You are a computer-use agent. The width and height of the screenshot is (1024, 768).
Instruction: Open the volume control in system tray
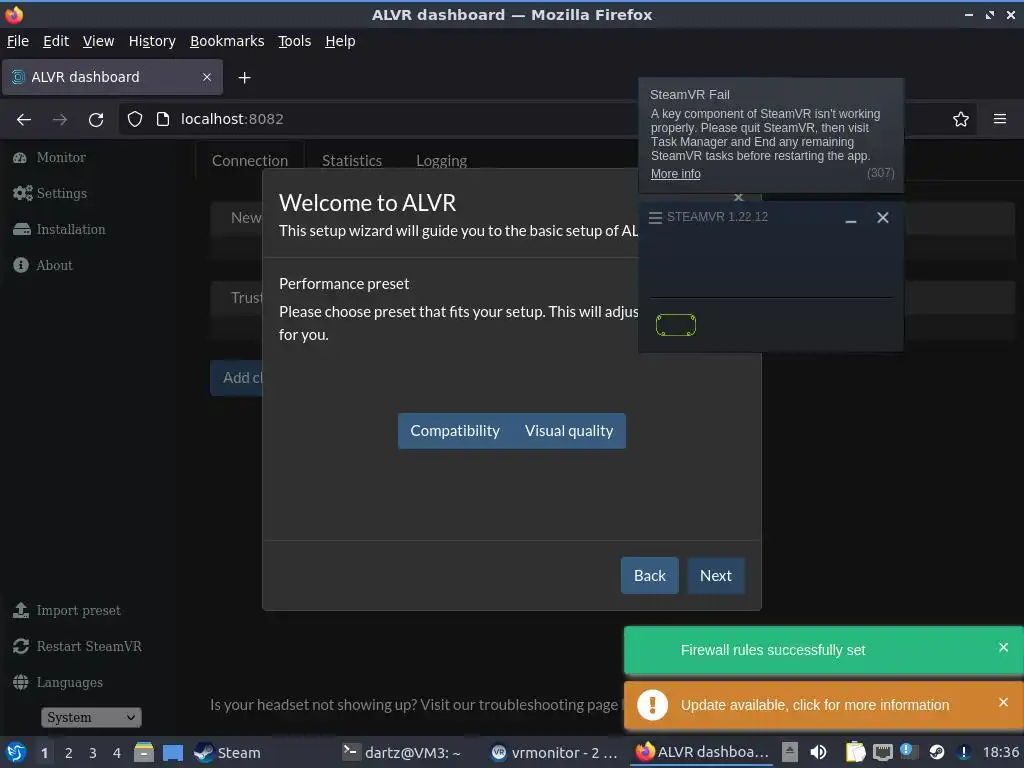pos(818,753)
